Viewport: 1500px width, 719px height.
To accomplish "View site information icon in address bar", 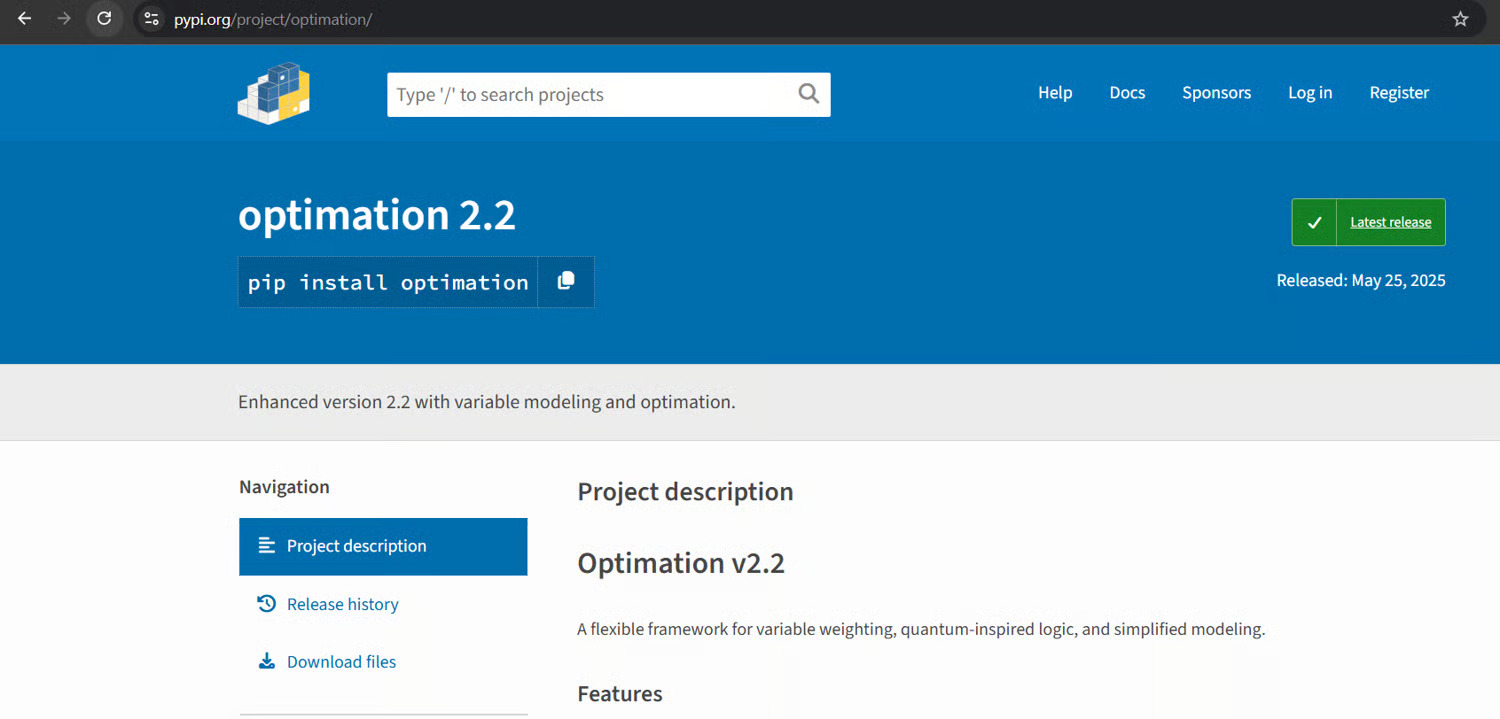I will pos(151,18).
